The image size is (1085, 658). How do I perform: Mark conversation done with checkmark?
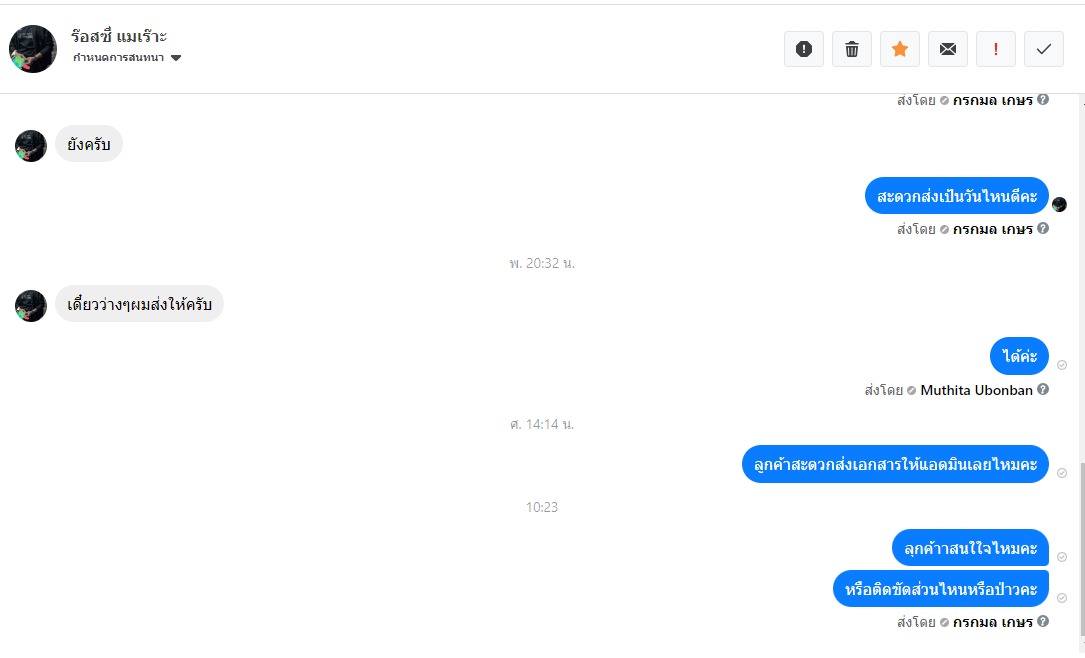click(x=1043, y=49)
